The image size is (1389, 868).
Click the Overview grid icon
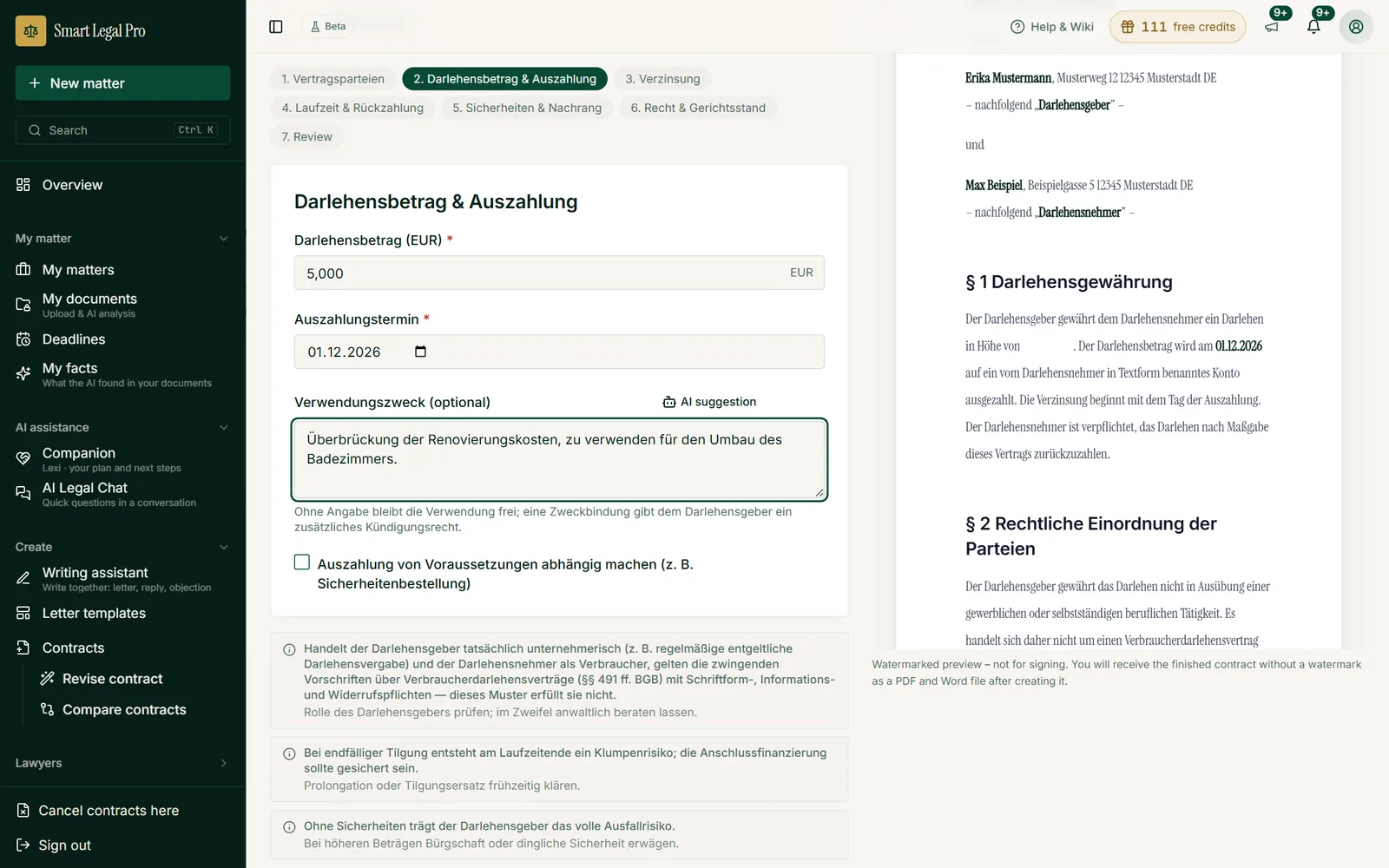click(x=23, y=185)
